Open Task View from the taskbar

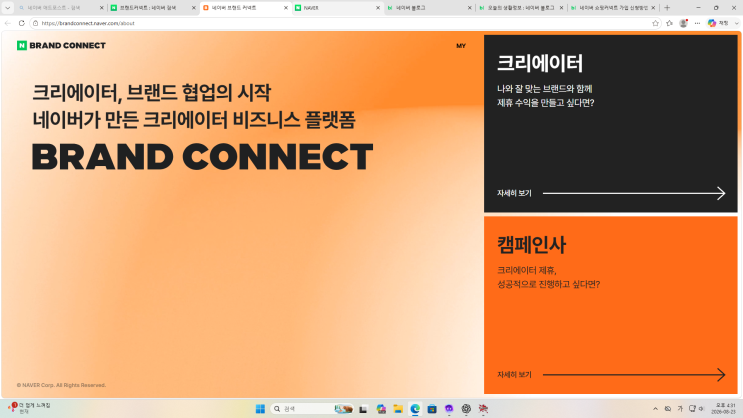coord(363,409)
